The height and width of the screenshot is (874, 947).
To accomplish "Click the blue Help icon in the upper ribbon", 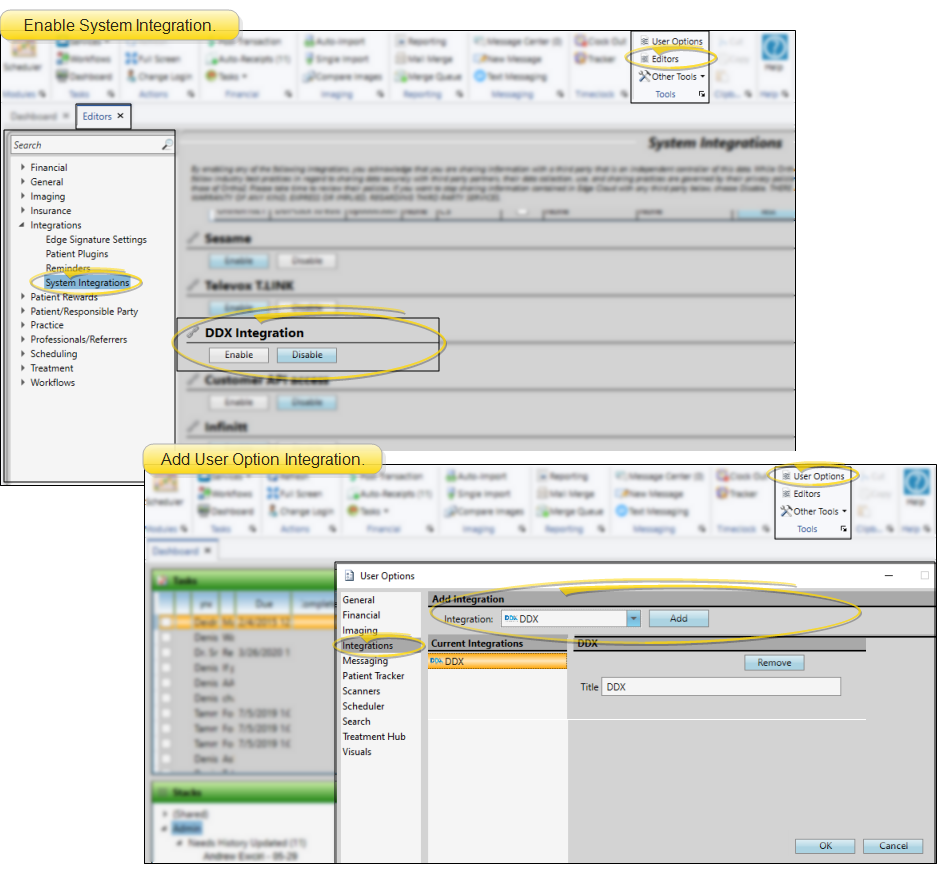I will pos(774,49).
